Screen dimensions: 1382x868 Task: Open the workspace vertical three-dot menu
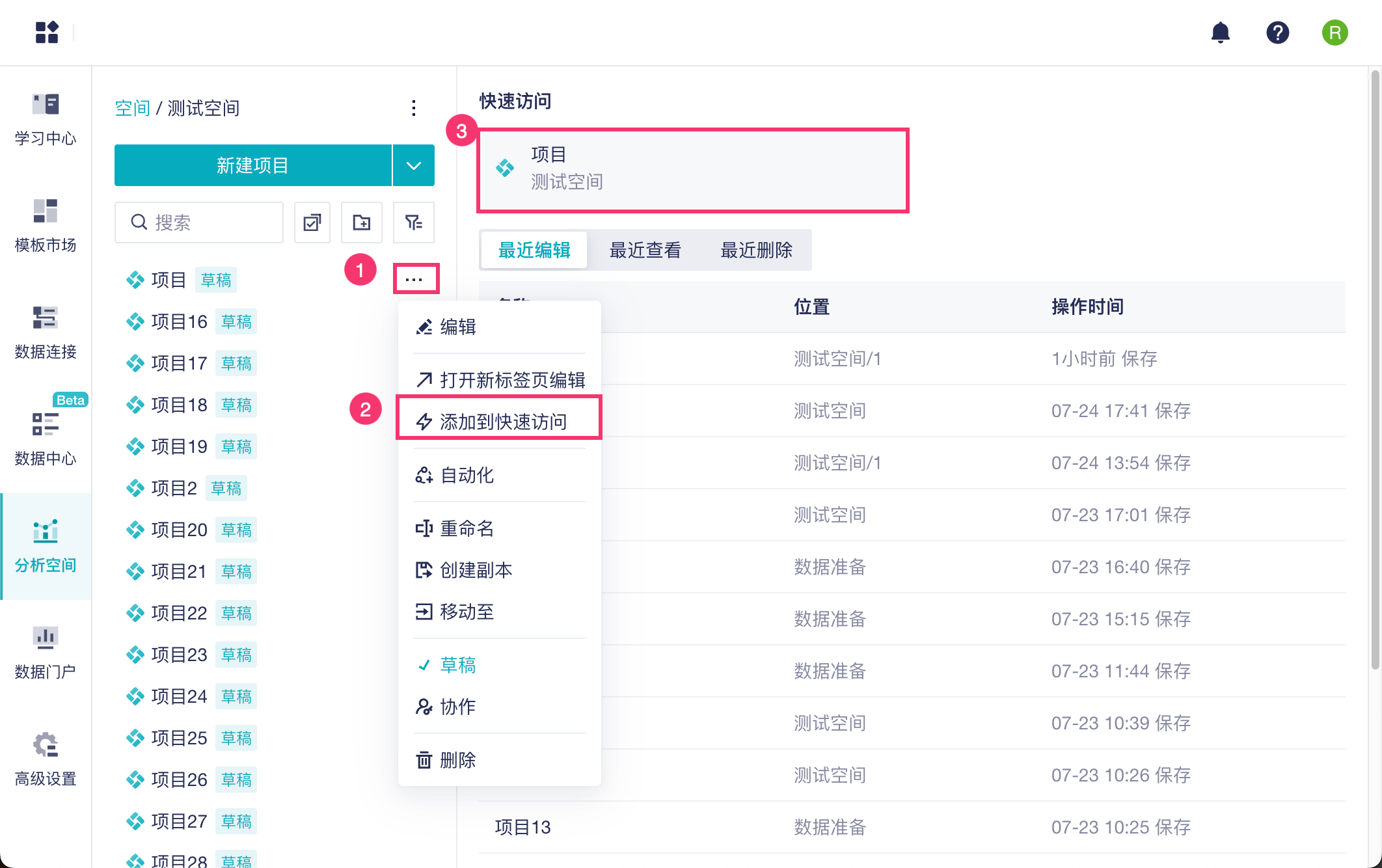[x=414, y=108]
